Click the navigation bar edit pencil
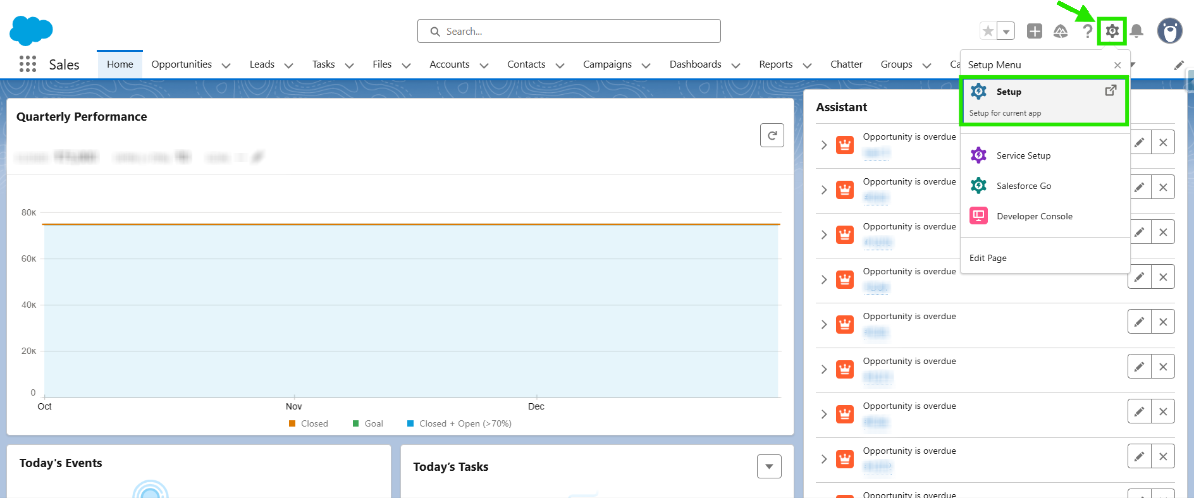The width and height of the screenshot is (1194, 498). pyautogui.click(x=1179, y=65)
